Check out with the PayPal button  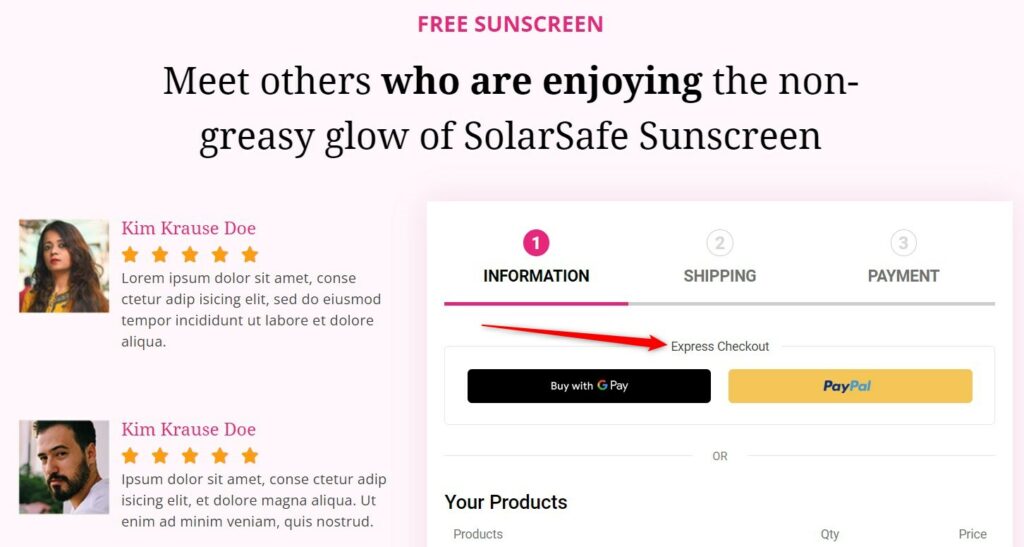tap(850, 386)
